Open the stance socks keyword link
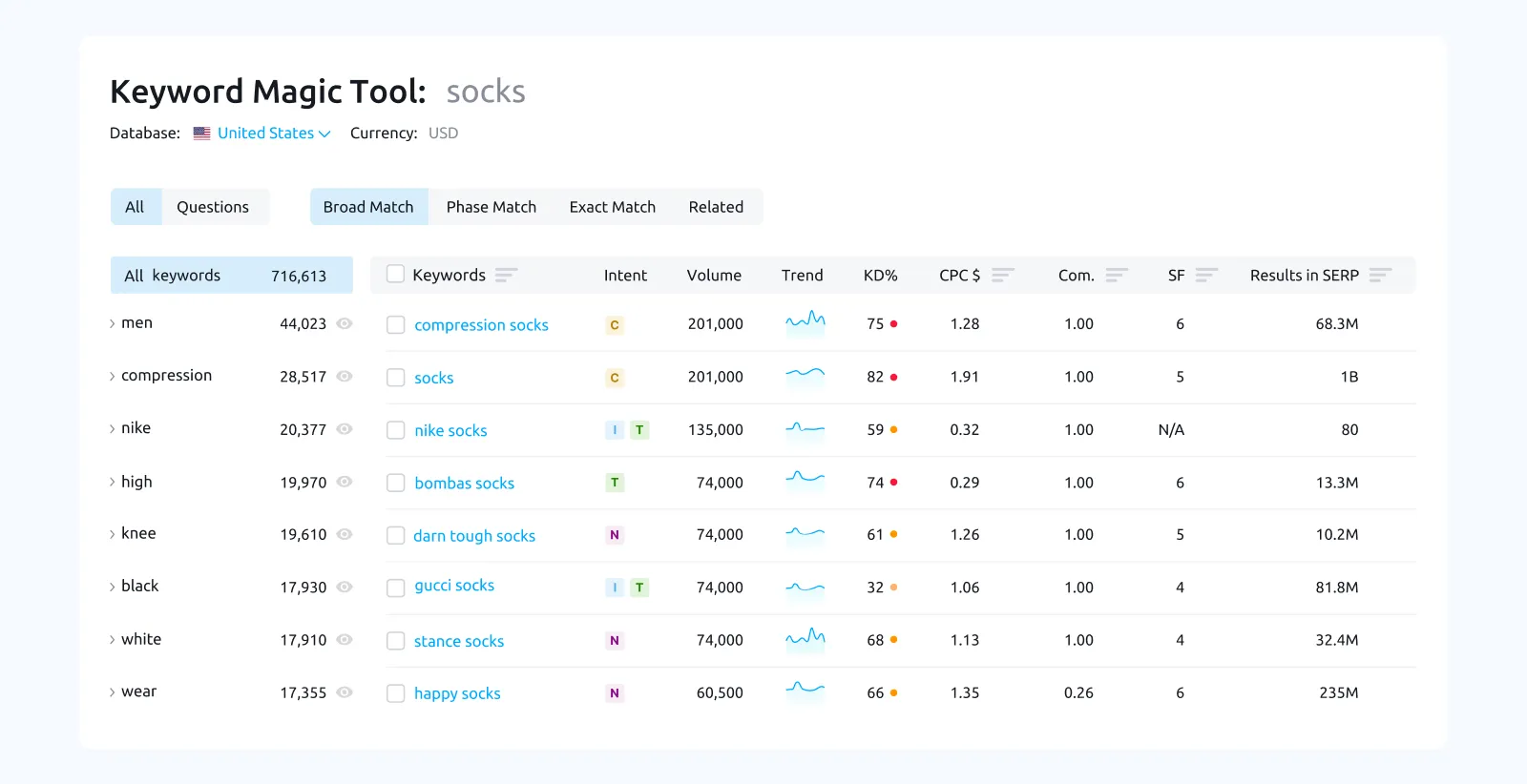Screen dimensions: 1527x784 [459, 641]
